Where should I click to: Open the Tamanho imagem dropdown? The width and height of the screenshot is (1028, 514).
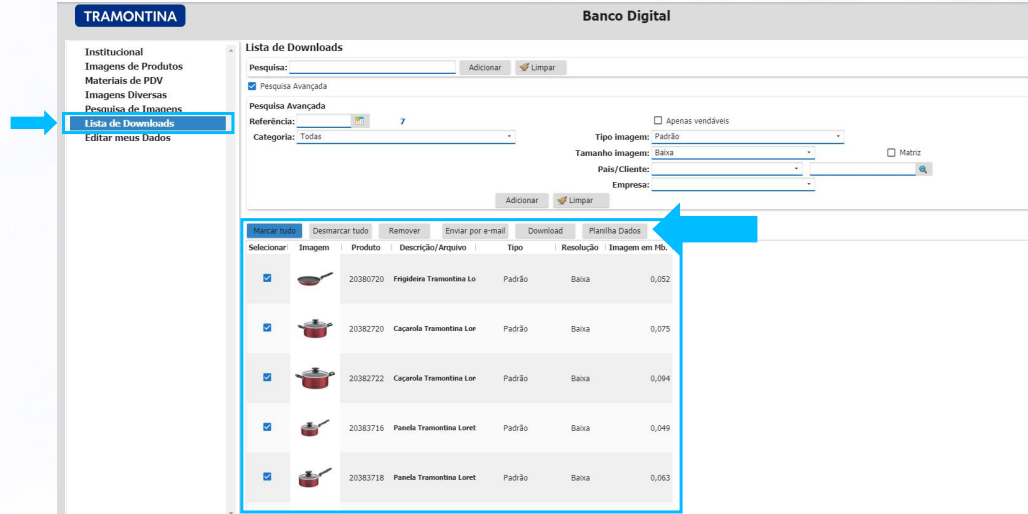pos(733,153)
